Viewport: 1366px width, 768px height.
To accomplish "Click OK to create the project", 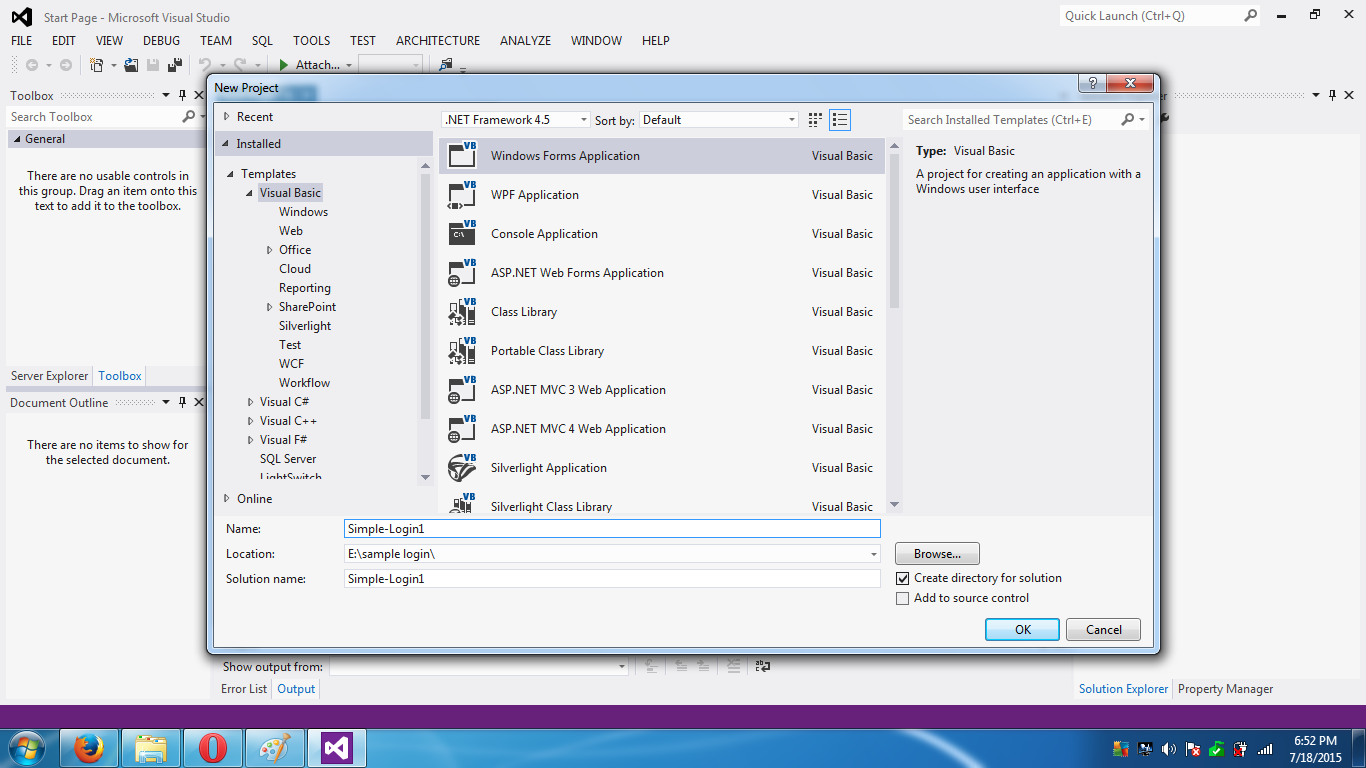I will coord(1022,630).
